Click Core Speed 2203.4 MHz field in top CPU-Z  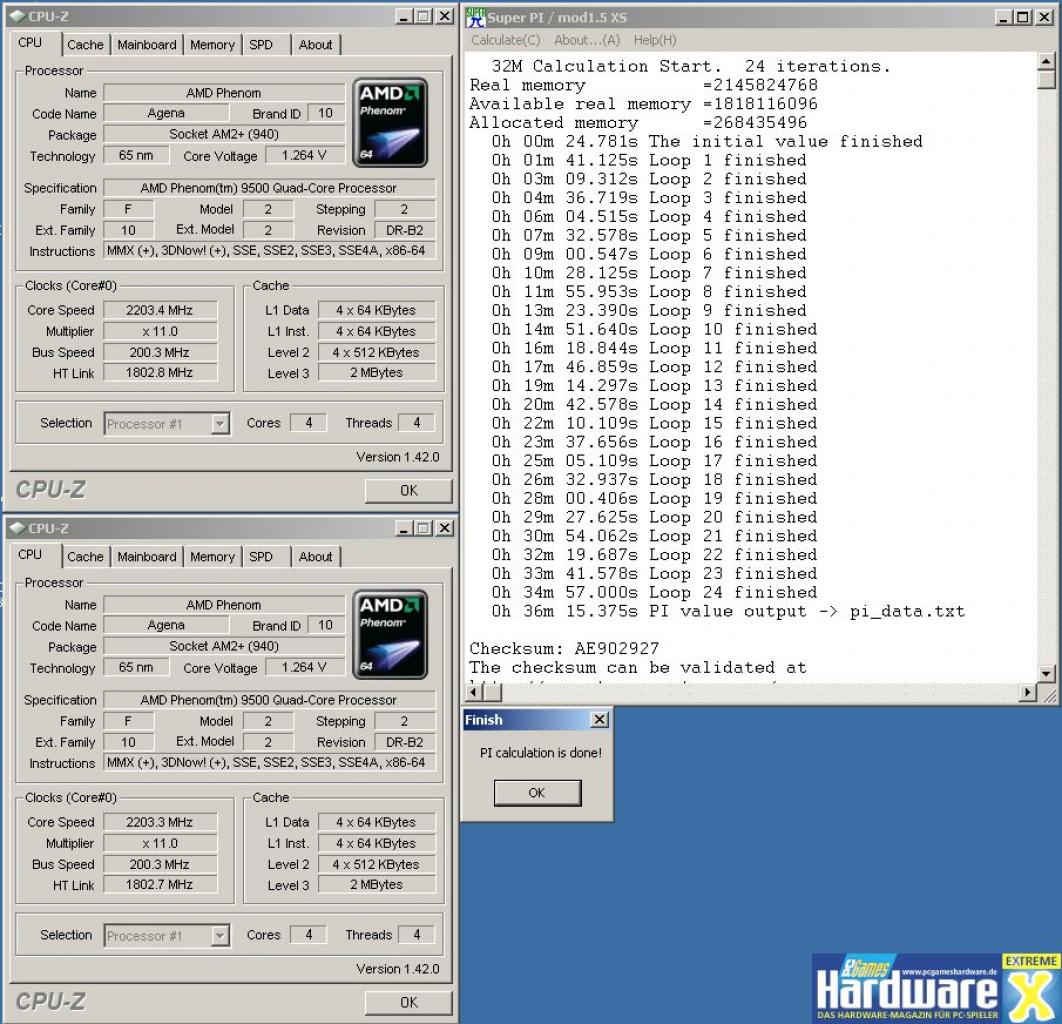click(x=160, y=310)
